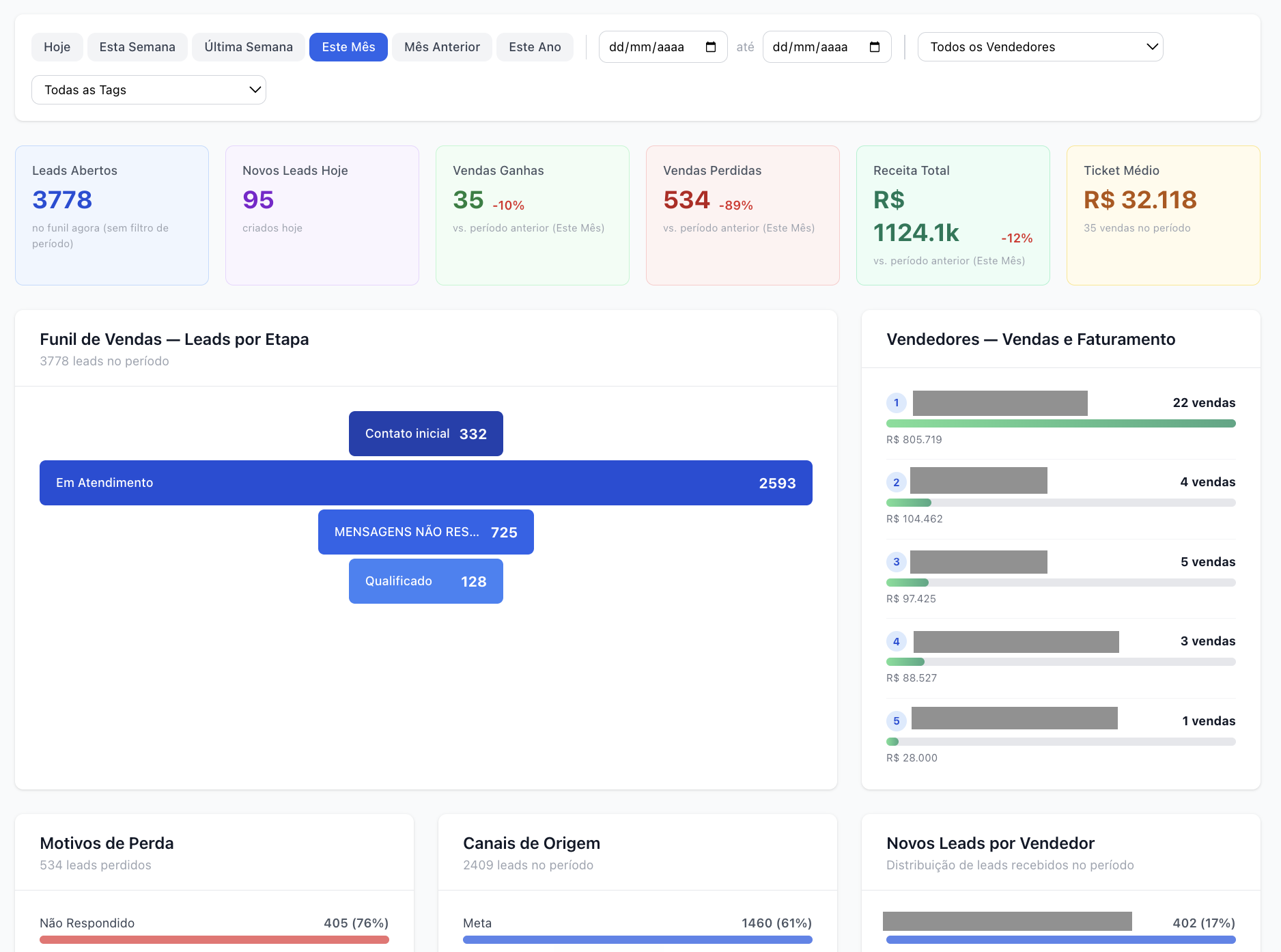The height and width of the screenshot is (952, 1281).
Task: Click the '405 (76%)' value
Action: point(356,923)
